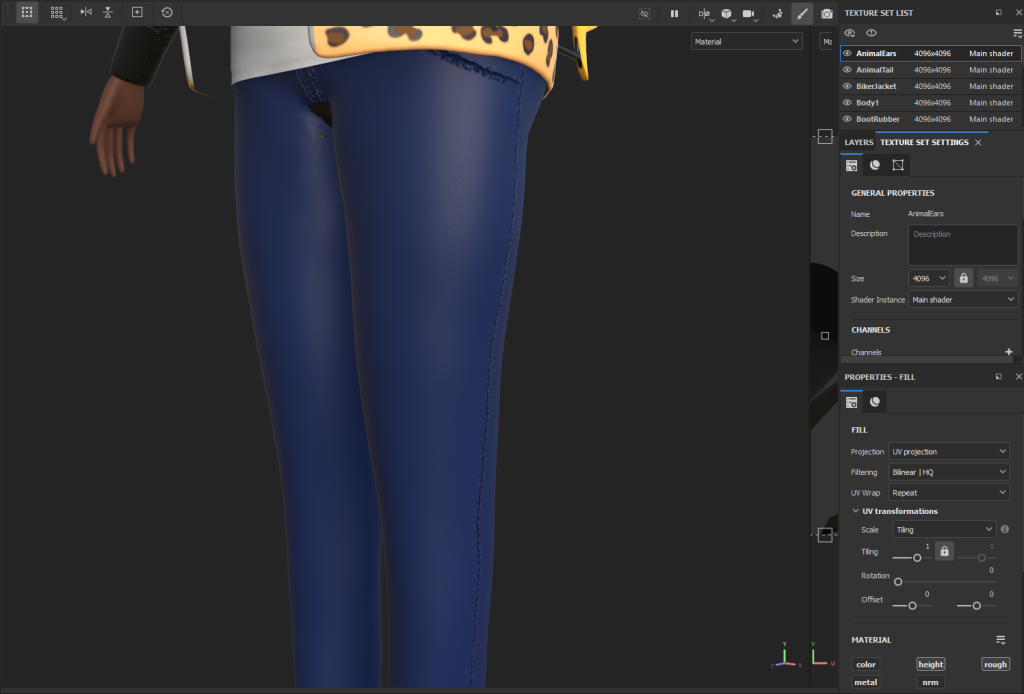Open the Material section options icon

1000,640
